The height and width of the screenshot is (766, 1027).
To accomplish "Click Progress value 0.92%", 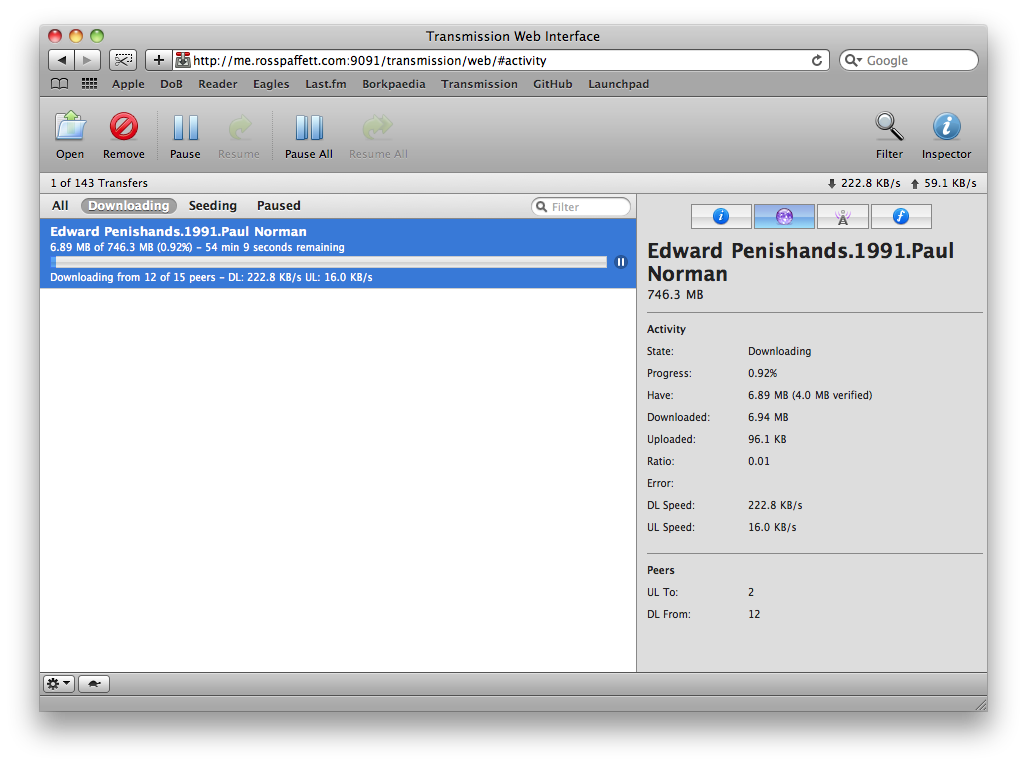I will 762,373.
